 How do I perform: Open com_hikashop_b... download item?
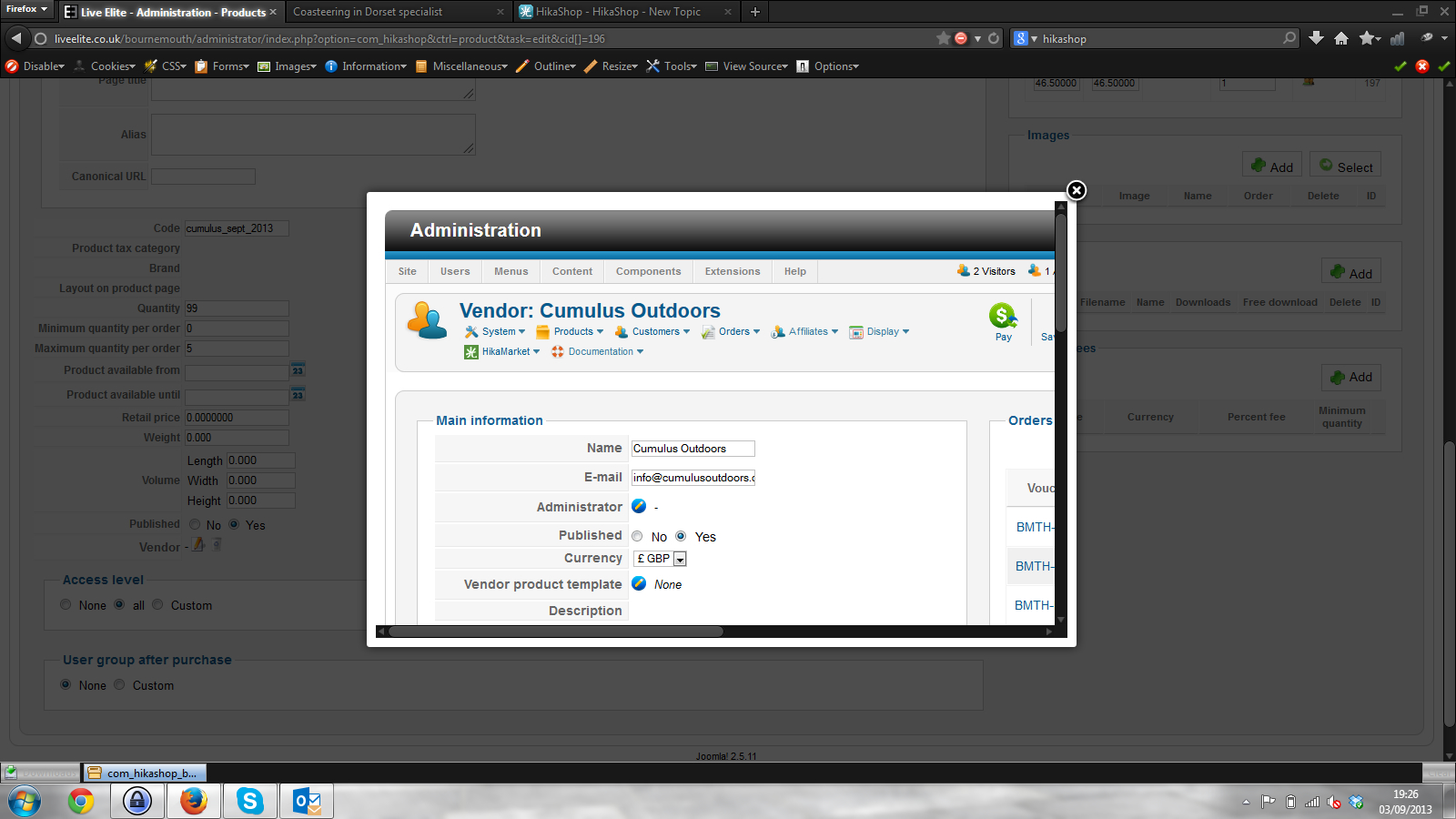[145, 773]
